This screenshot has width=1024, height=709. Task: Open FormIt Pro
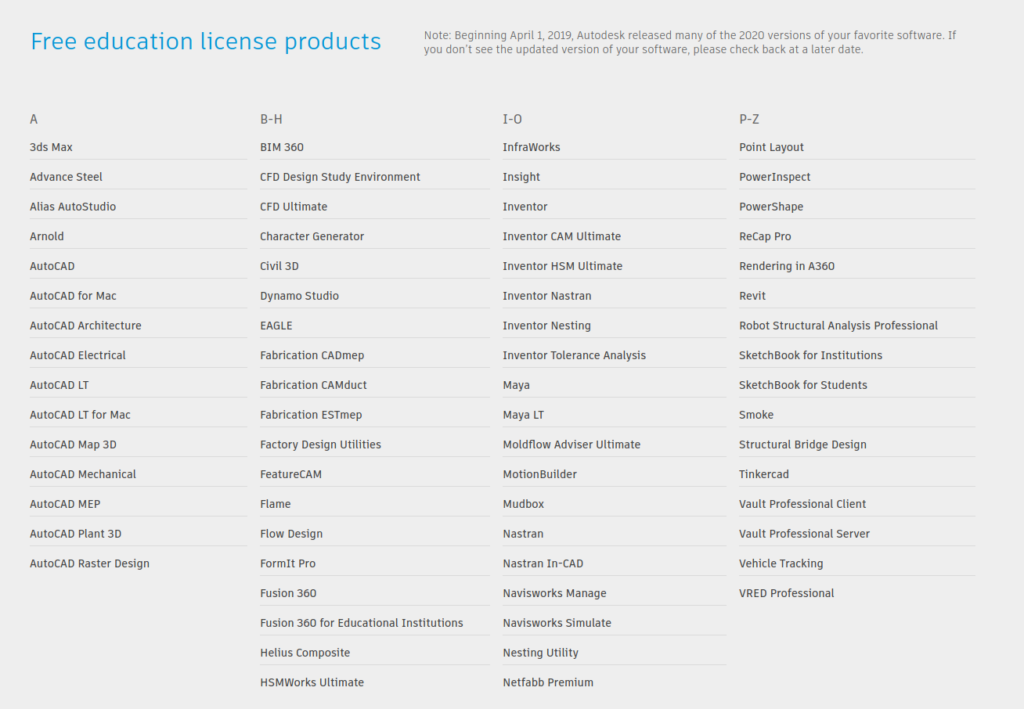tap(288, 563)
